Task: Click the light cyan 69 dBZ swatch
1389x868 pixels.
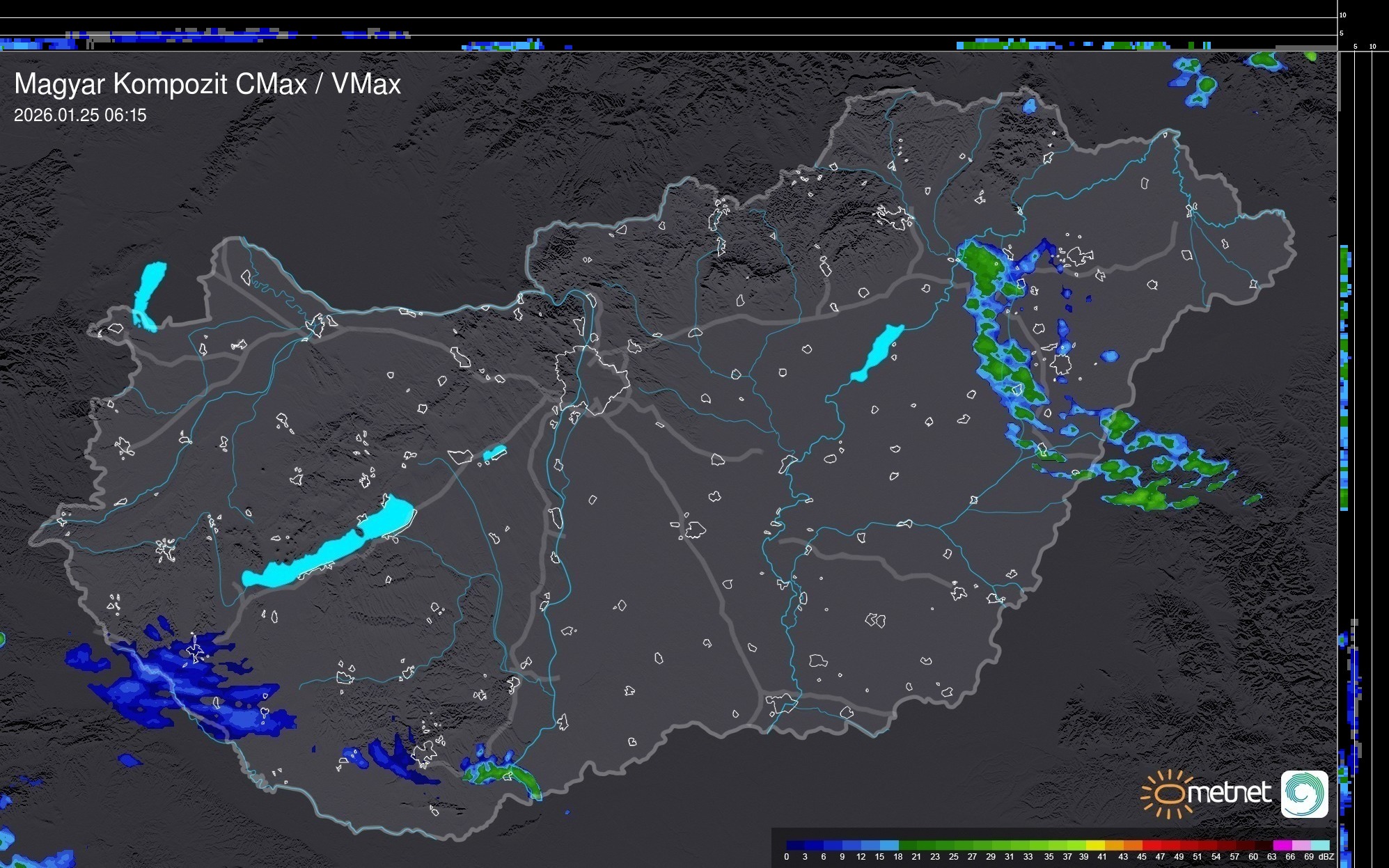Action: tap(1320, 845)
